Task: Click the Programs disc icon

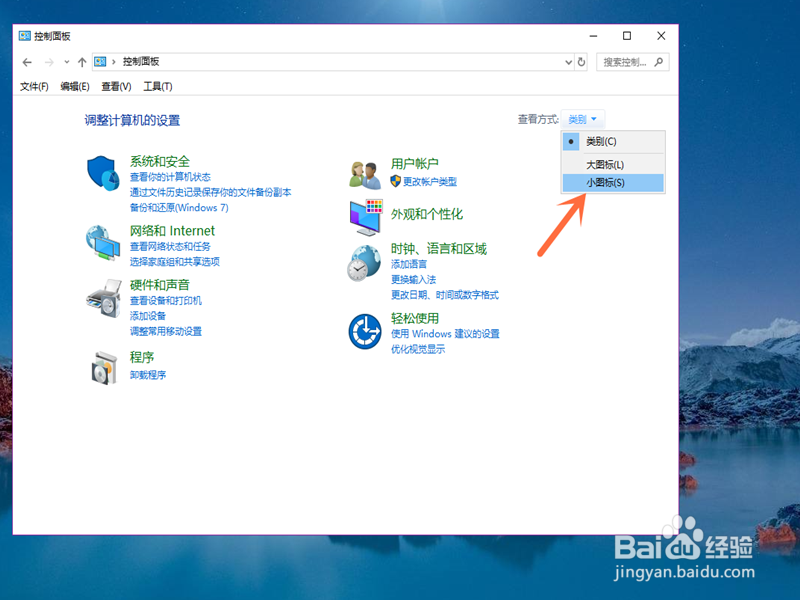Action: [x=104, y=368]
